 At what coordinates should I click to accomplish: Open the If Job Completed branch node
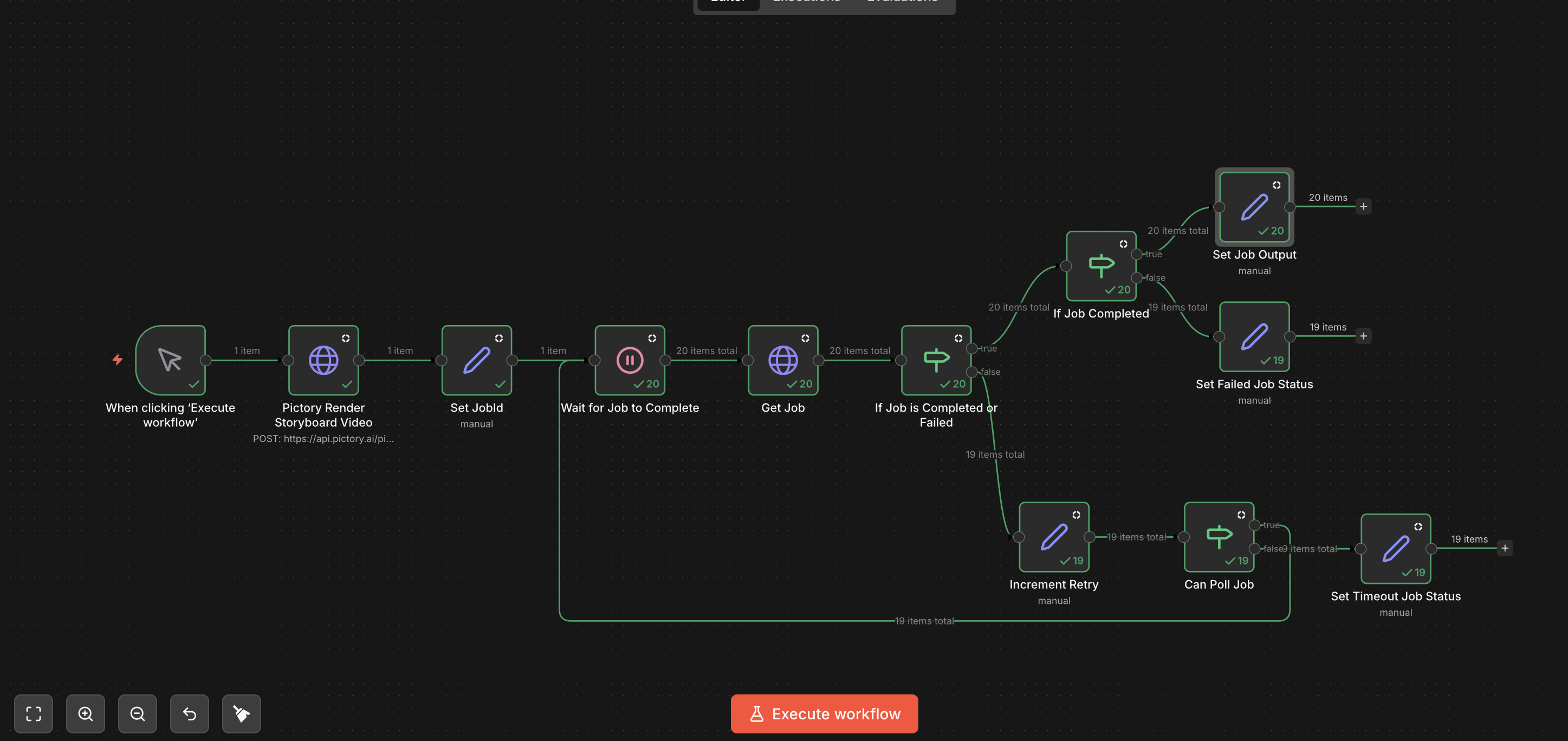point(1101,266)
